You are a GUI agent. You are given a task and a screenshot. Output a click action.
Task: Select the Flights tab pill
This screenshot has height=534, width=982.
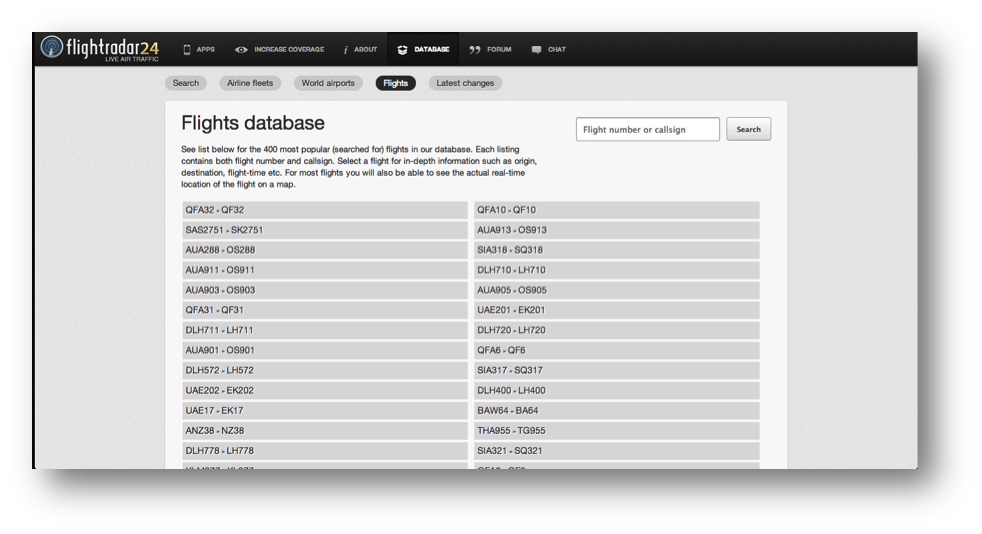[x=396, y=83]
